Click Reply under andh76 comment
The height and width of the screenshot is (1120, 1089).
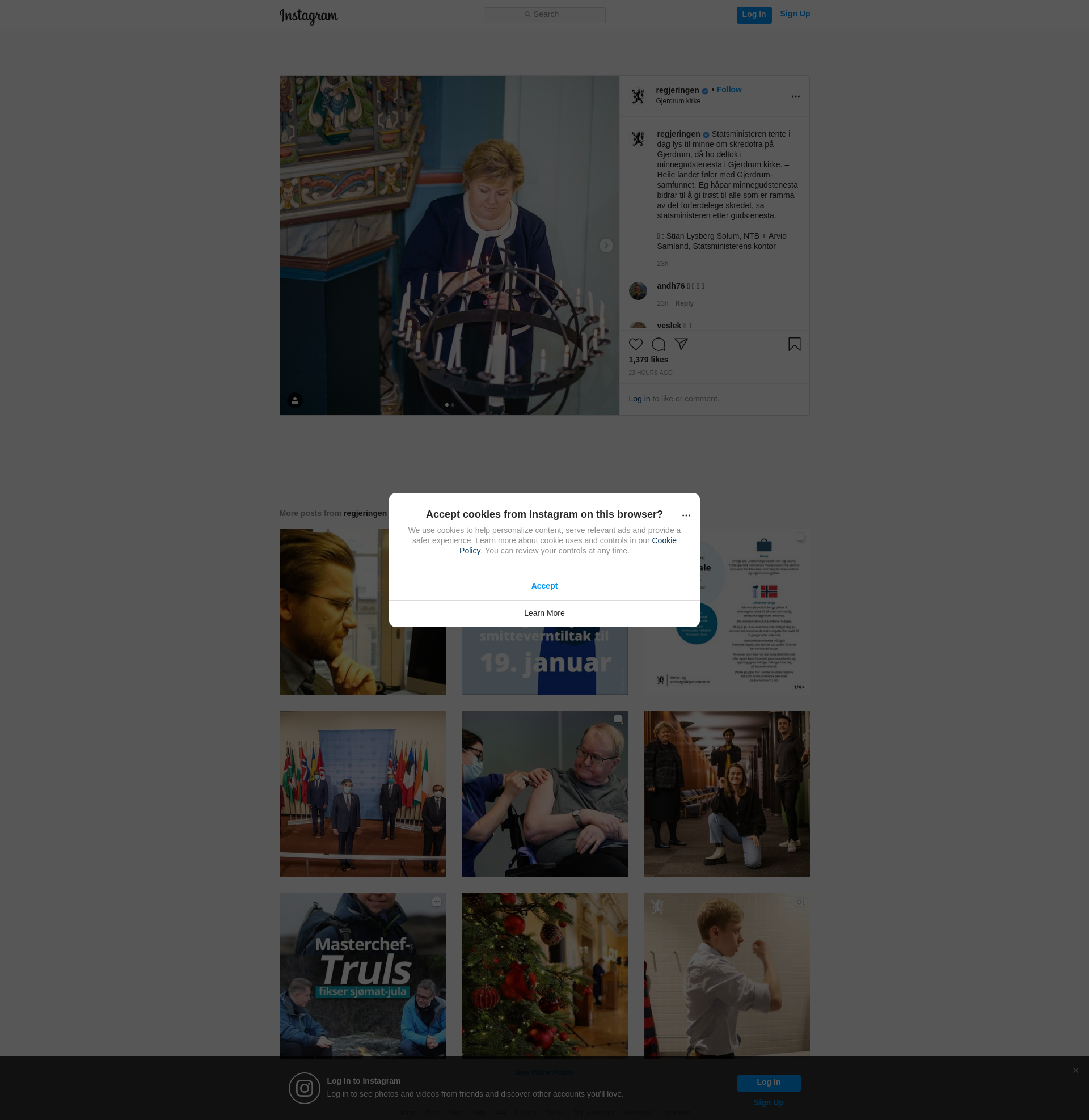coord(684,303)
